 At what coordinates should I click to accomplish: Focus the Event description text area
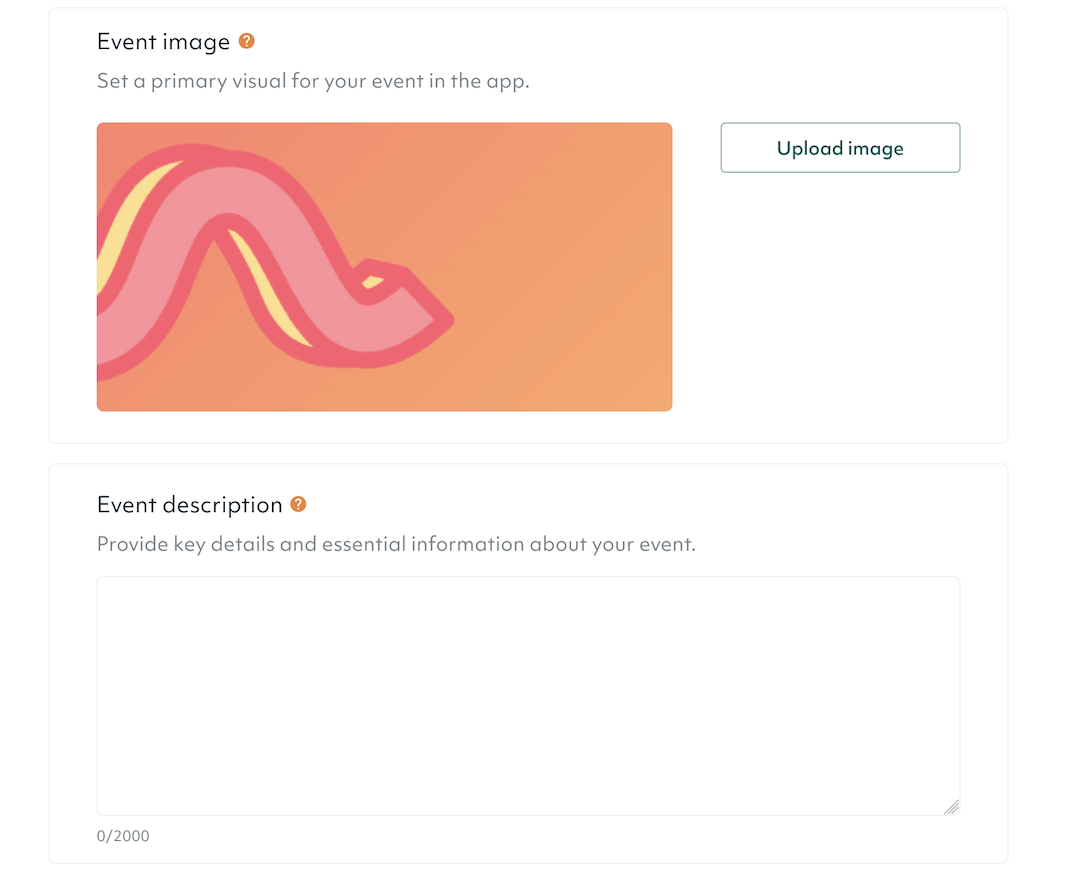click(x=528, y=695)
